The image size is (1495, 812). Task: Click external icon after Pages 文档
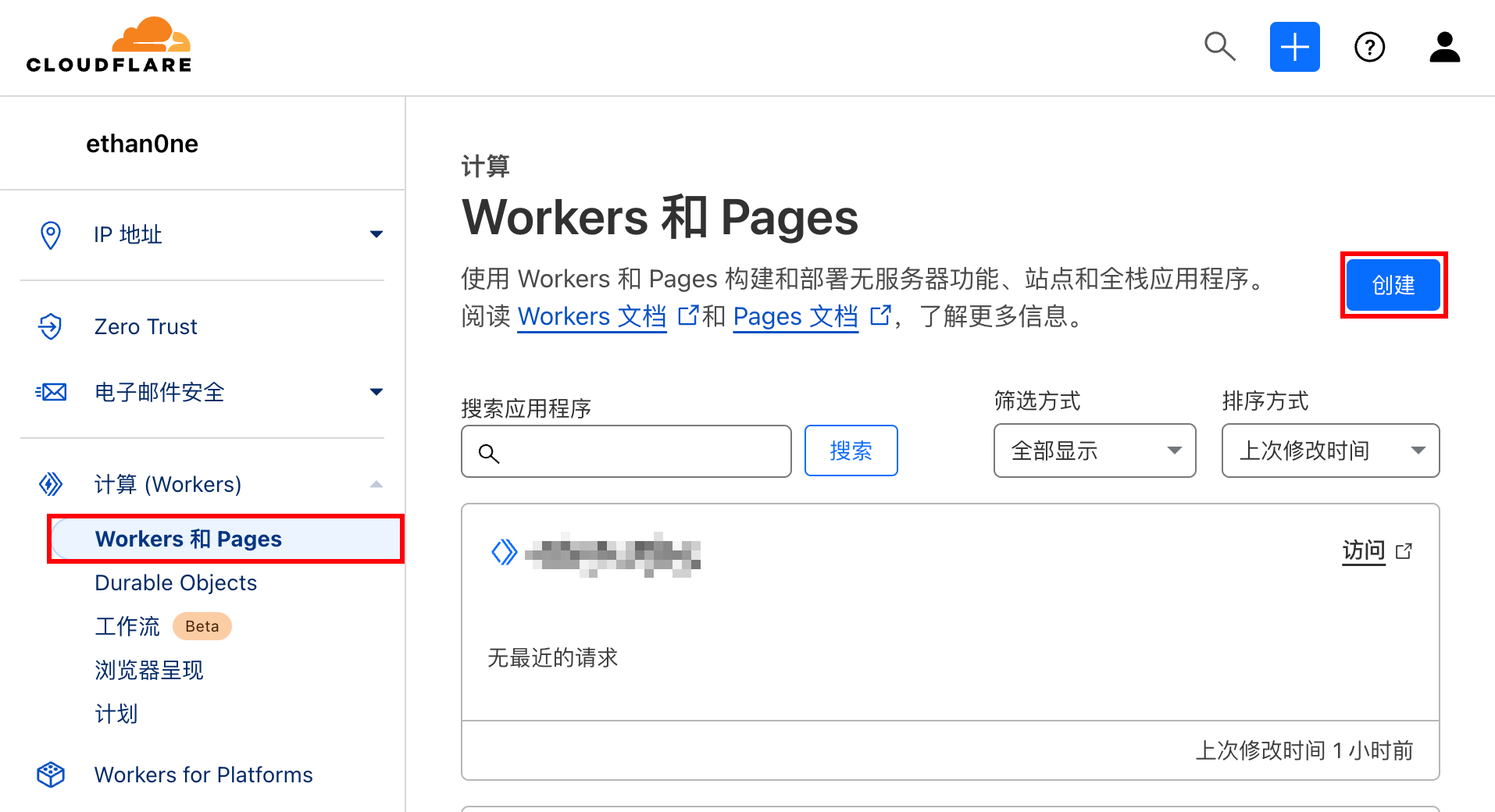[x=880, y=315]
